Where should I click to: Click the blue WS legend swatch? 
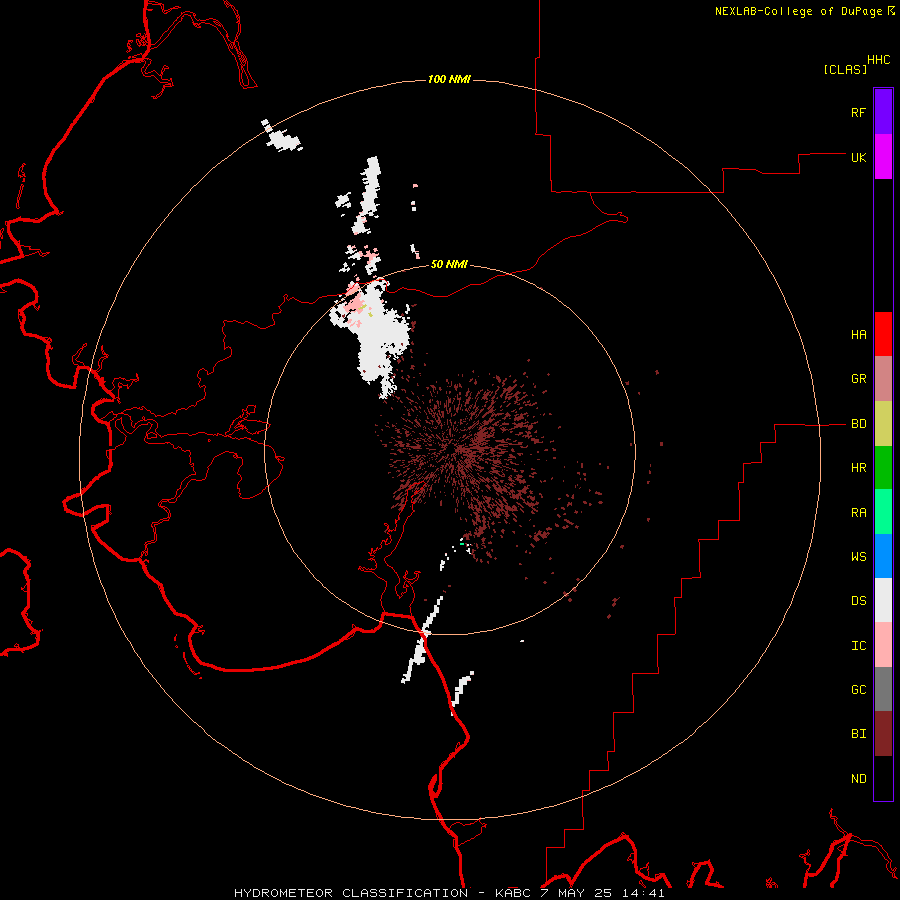point(883,556)
